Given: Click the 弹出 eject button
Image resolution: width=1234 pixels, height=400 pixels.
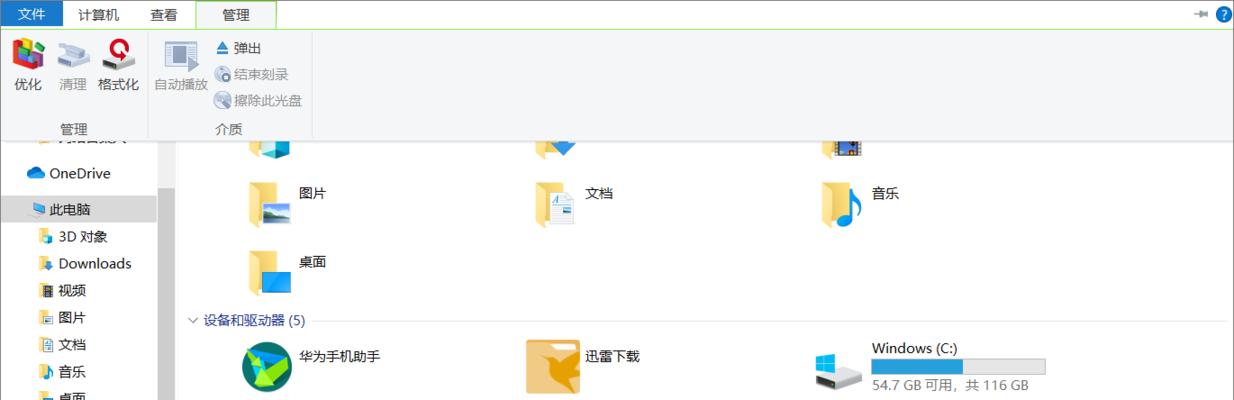Looking at the screenshot, I should tap(238, 48).
